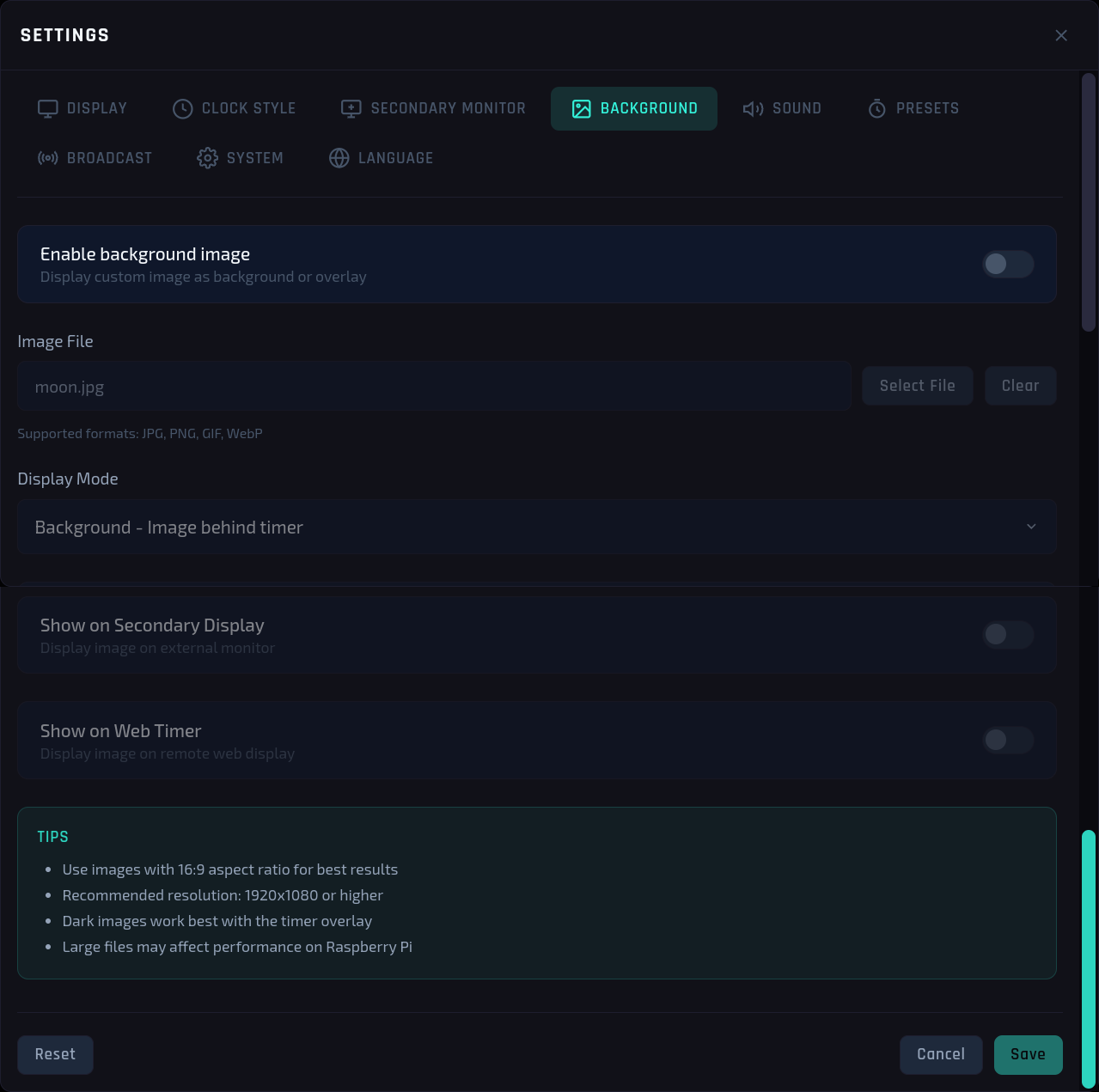Click the Display Mode chevron arrow
The width and height of the screenshot is (1099, 1092).
pyautogui.click(x=1031, y=527)
